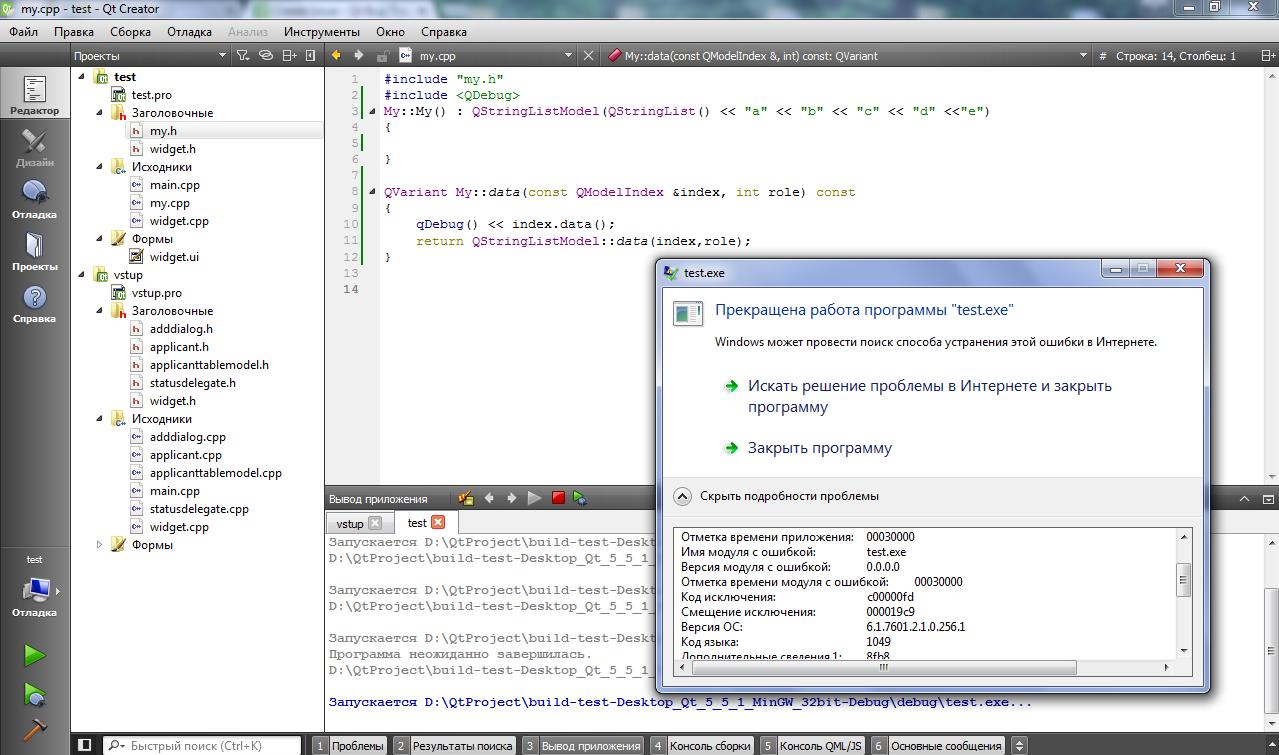Open the Справка (Help) mode

(35, 303)
